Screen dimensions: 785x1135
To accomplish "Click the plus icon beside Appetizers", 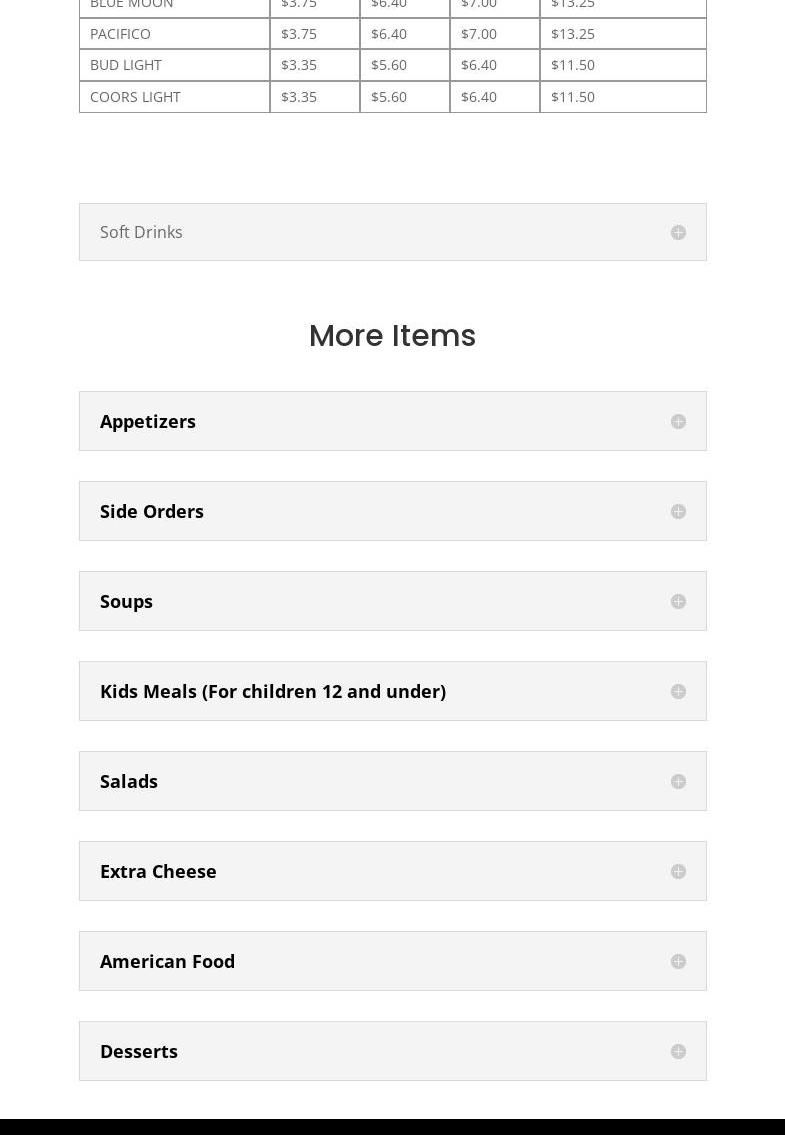I will tap(678, 422).
